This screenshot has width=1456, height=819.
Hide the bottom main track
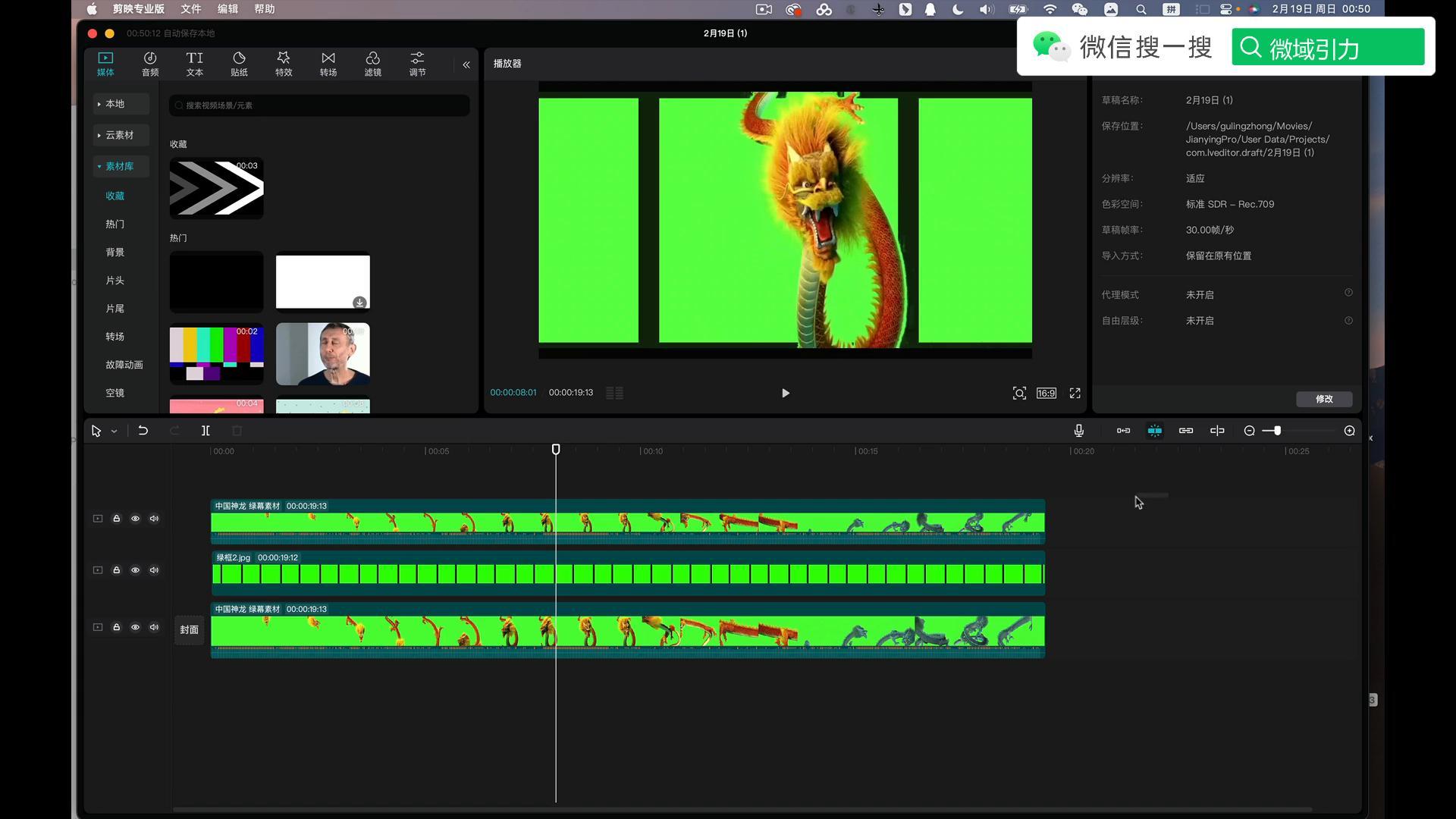coord(136,627)
